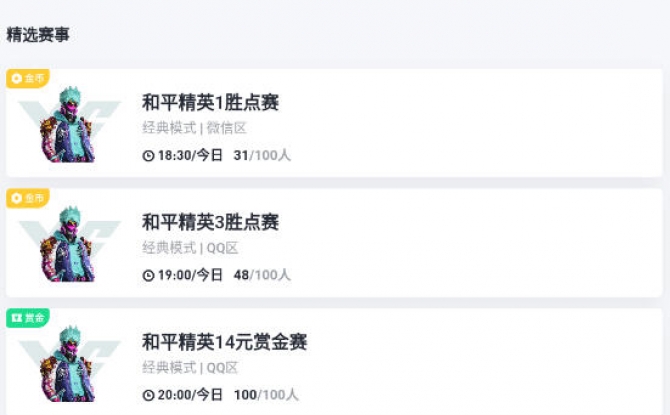
Task: Click the gold coin badge on 3胜点赛 card
Action: pyautogui.click(x=28, y=198)
